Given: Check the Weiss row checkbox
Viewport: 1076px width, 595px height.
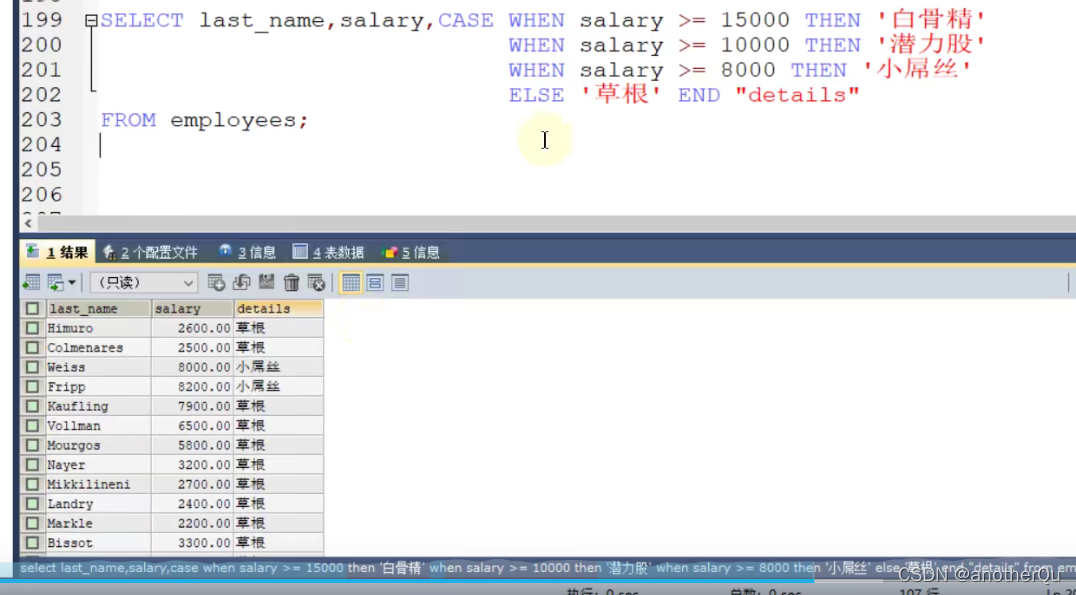Looking at the screenshot, I should coord(32,367).
